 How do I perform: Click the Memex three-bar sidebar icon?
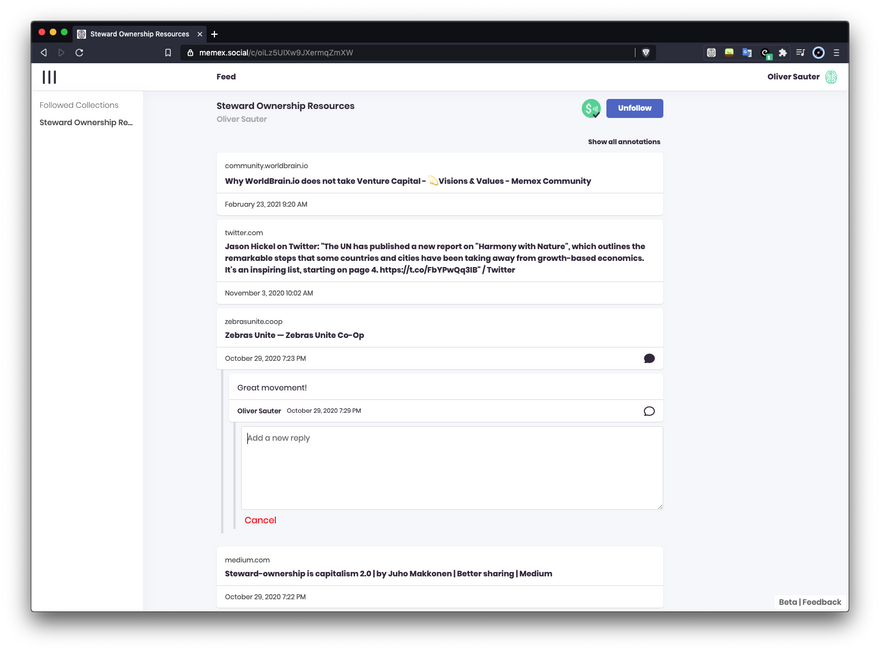pyautogui.click(x=49, y=77)
